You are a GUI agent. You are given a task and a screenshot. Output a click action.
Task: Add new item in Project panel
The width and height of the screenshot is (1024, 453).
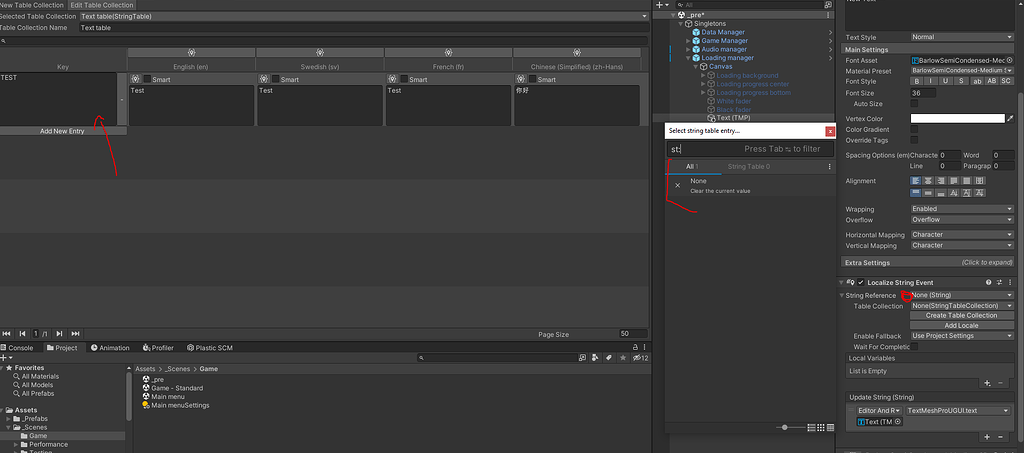click(x=5, y=358)
